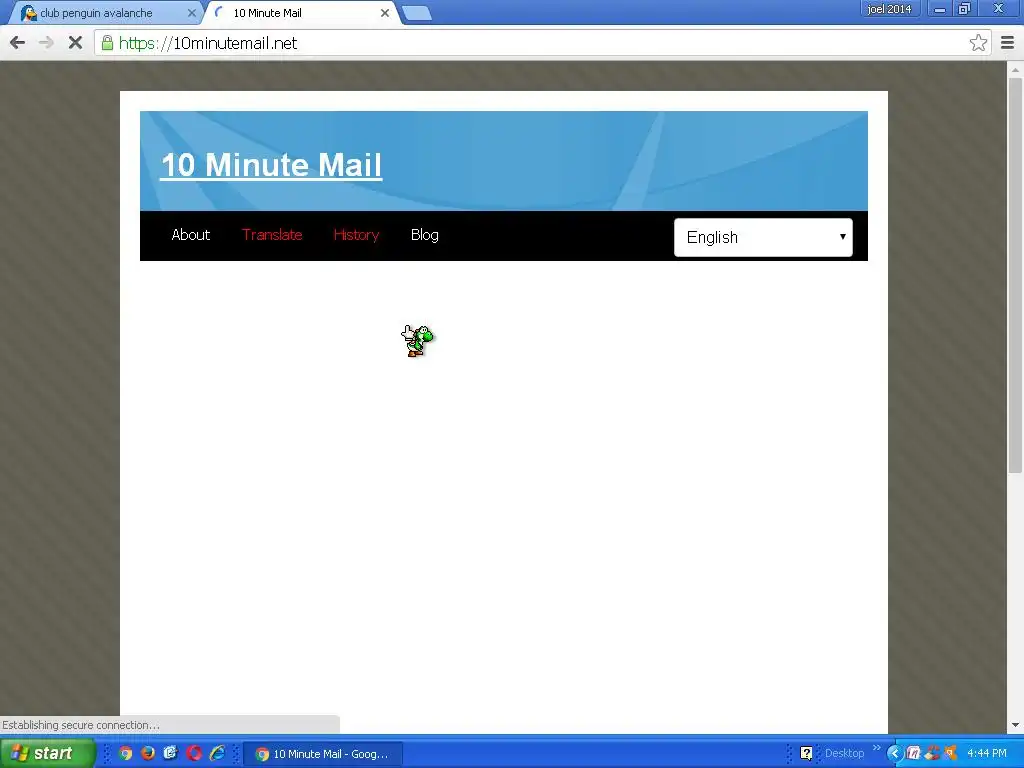Click the Desktop toolbar label

(x=844, y=753)
